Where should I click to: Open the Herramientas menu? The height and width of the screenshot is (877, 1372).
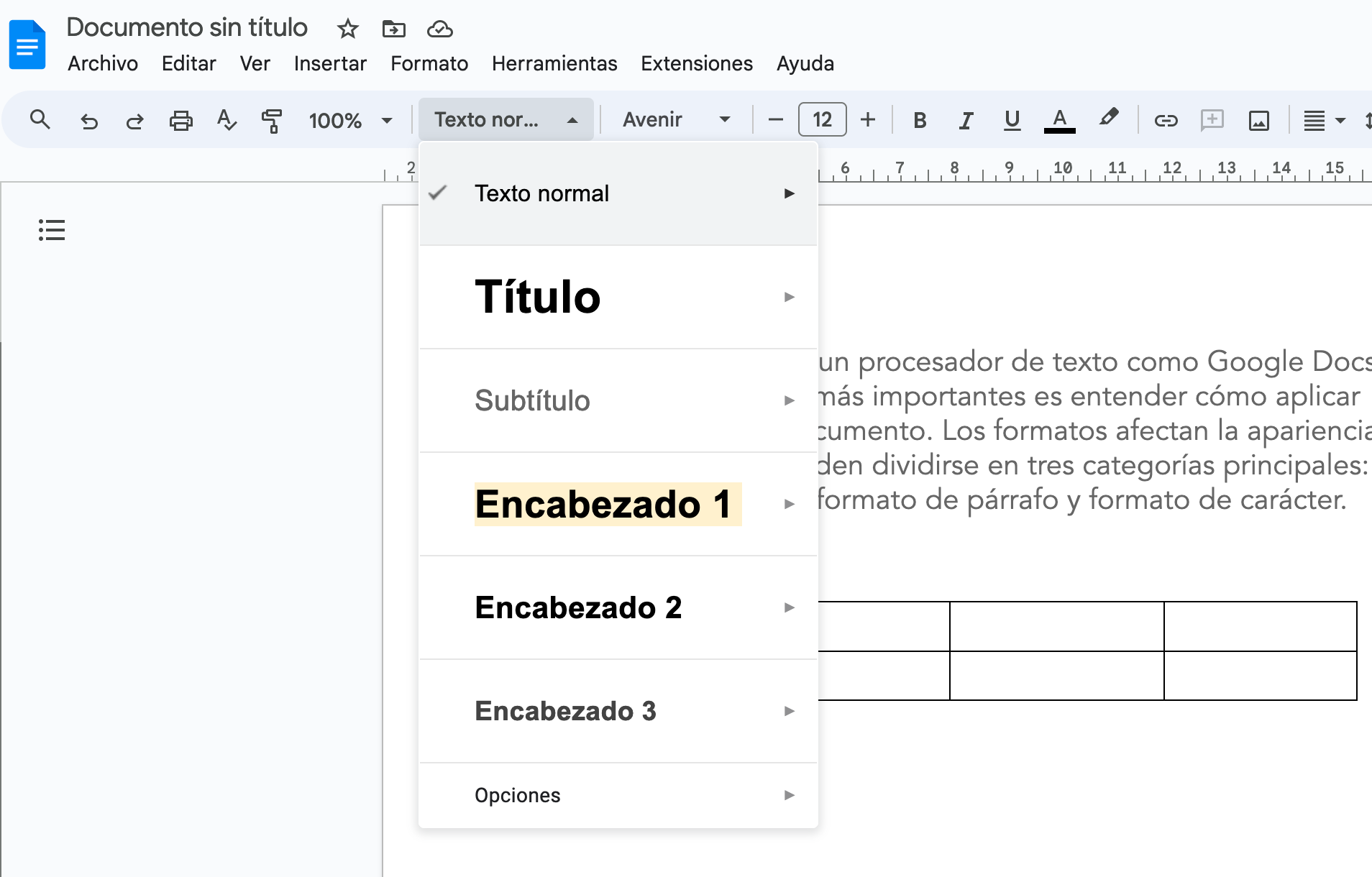point(554,63)
